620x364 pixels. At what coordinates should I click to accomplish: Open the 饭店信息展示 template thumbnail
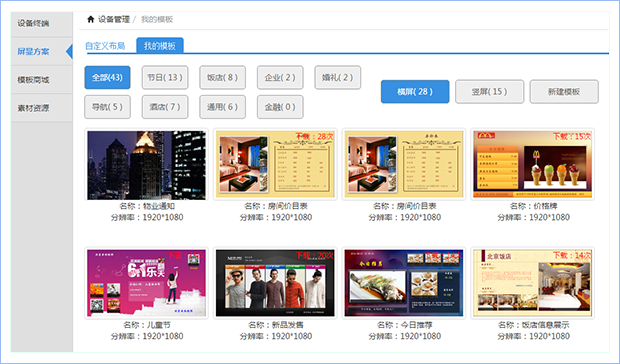click(x=533, y=283)
